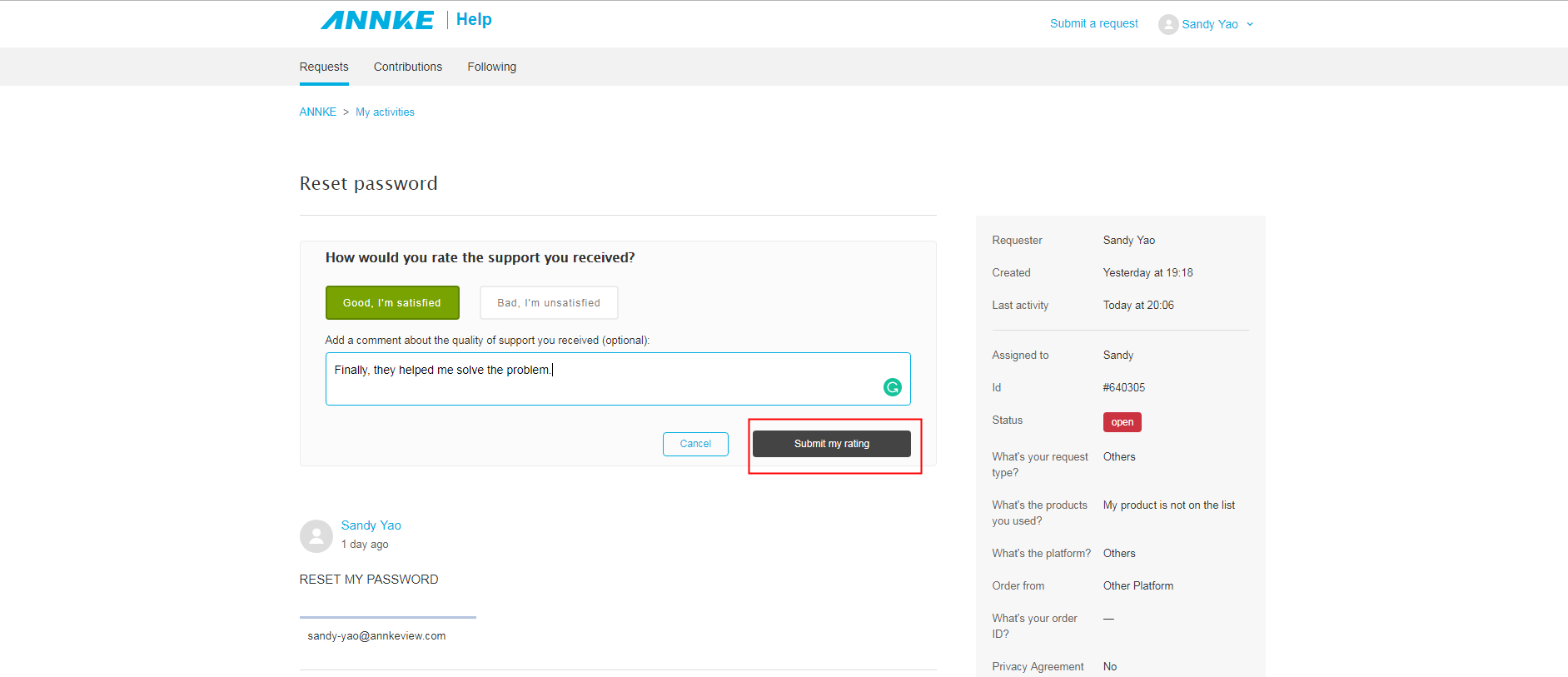Click the 1 day ago timestamp
This screenshot has width=1568, height=677.
pos(365,545)
